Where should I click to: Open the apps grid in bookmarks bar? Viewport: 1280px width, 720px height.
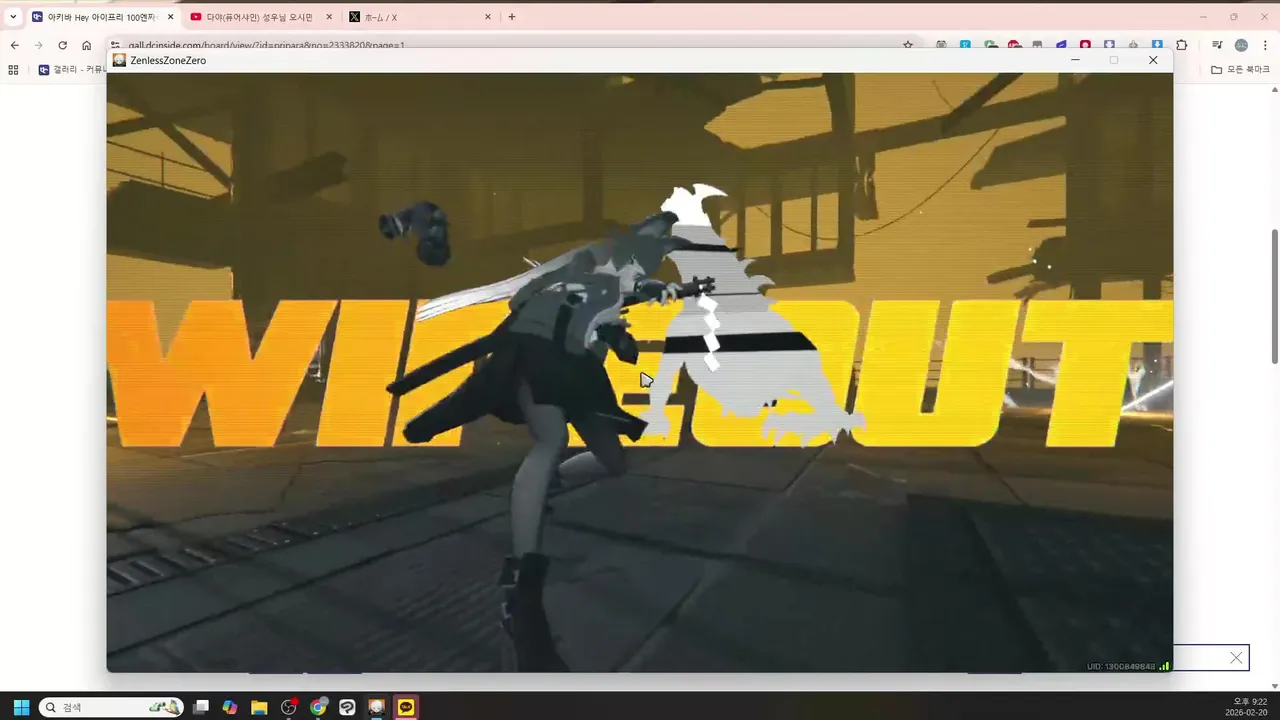click(x=13, y=70)
